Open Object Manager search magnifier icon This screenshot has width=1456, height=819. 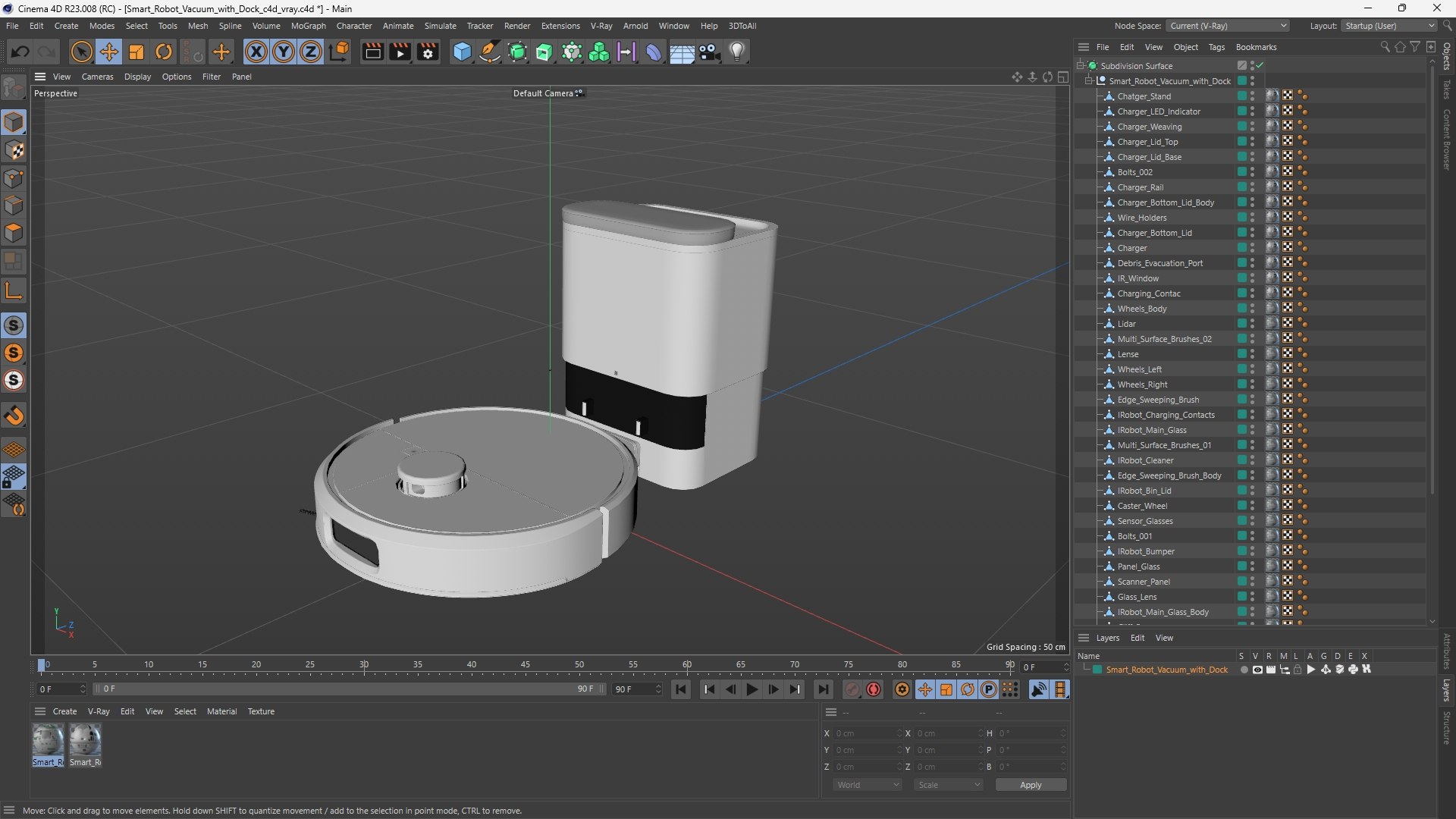click(x=1385, y=47)
